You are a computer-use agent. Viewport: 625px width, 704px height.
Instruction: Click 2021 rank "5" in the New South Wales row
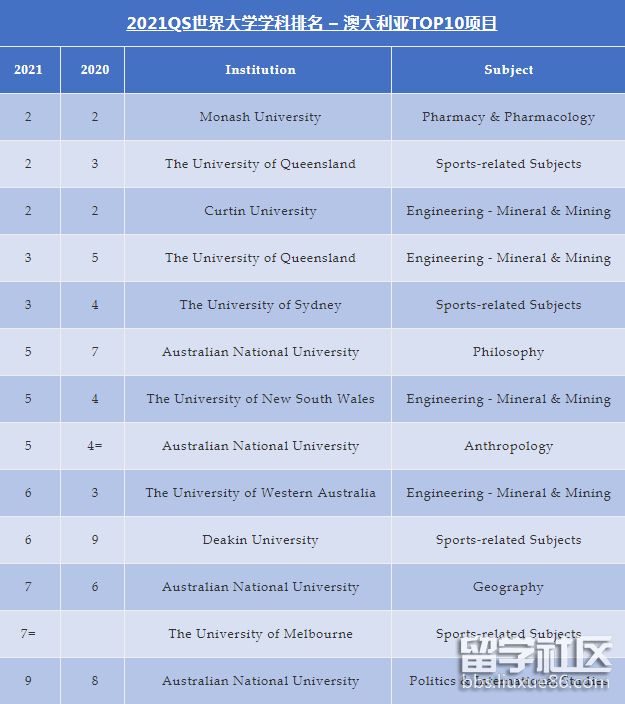28,399
